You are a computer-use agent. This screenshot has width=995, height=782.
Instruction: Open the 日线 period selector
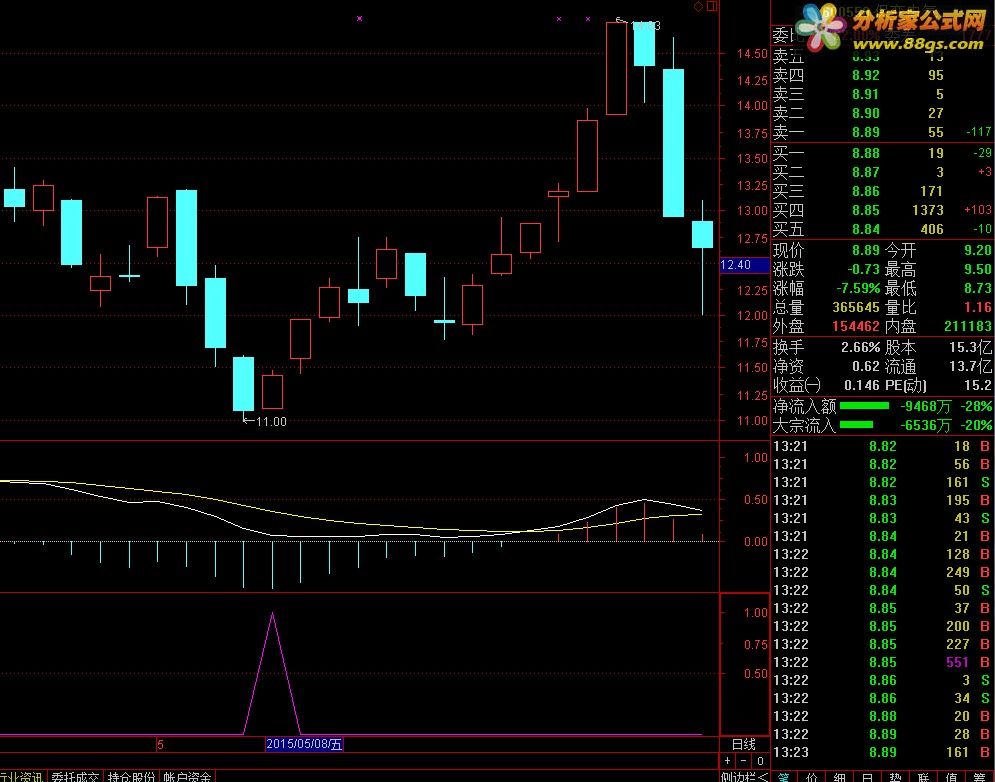[x=744, y=744]
